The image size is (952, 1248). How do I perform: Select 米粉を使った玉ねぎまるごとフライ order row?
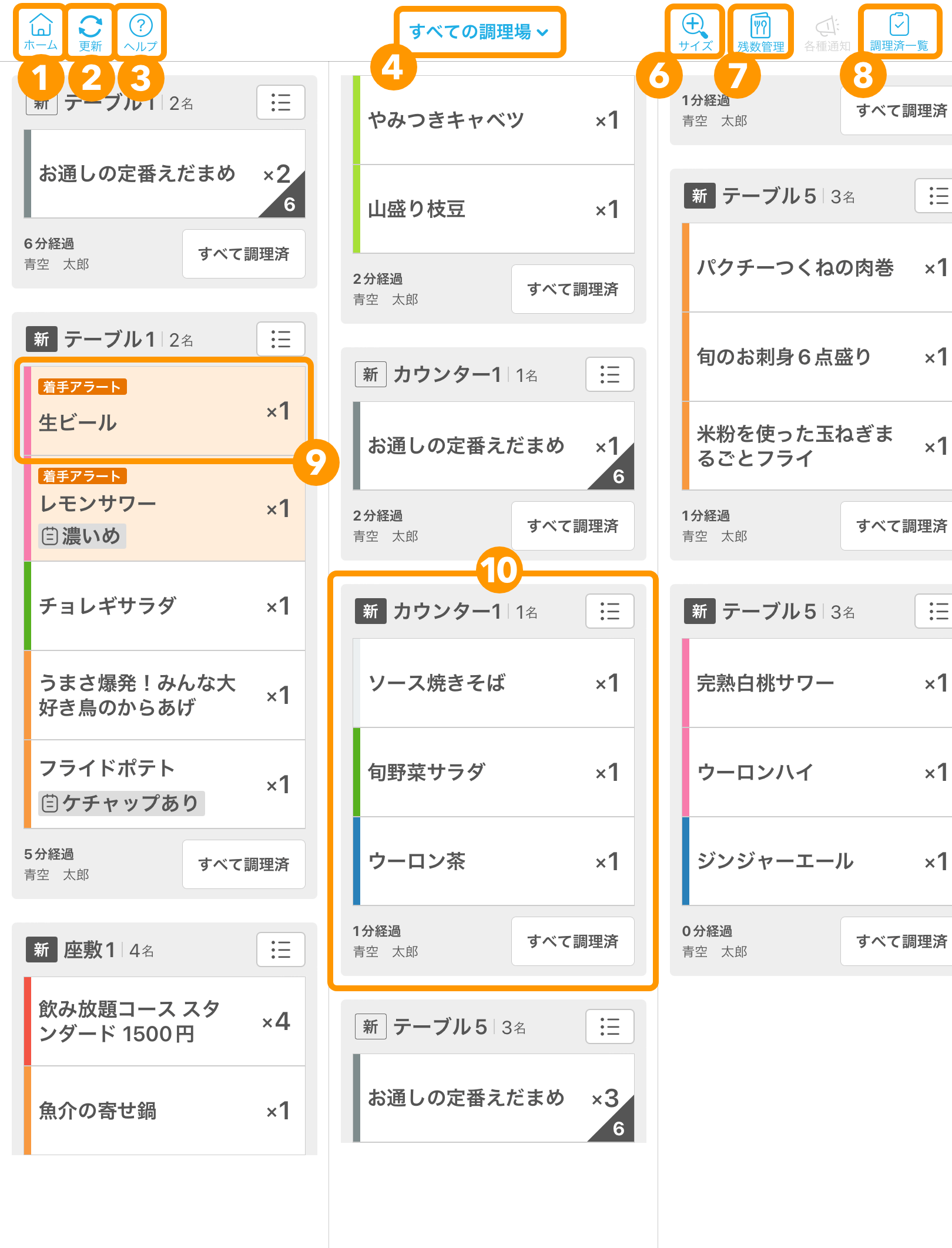pyautogui.click(x=817, y=446)
